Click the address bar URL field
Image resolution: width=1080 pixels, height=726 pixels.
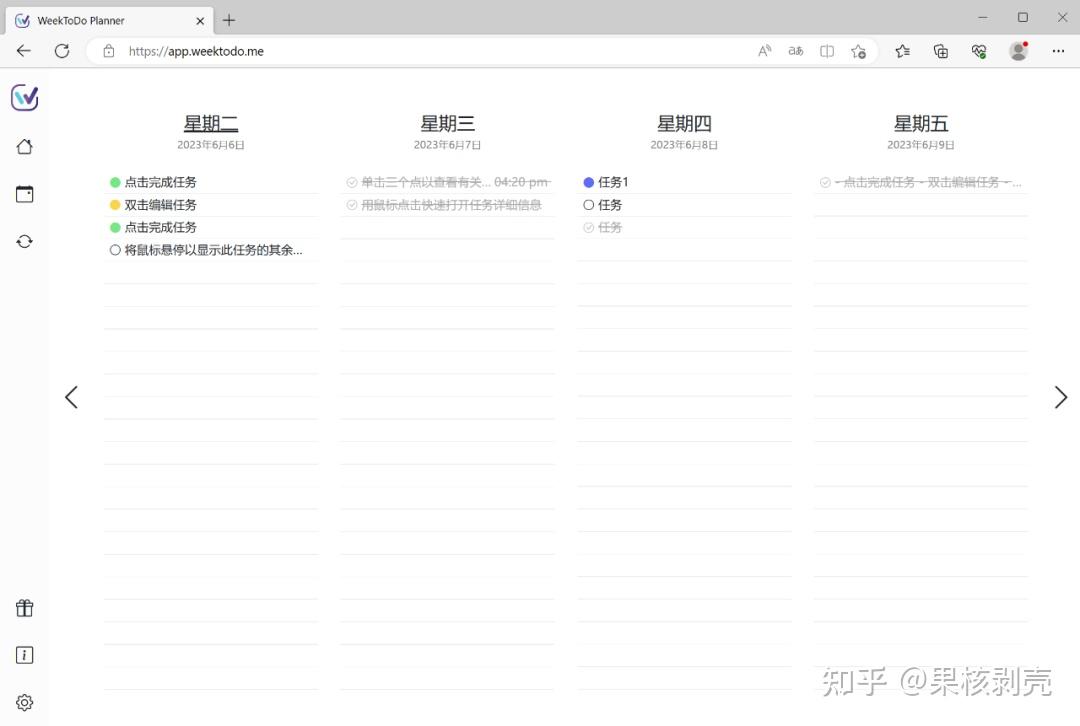click(x=434, y=51)
